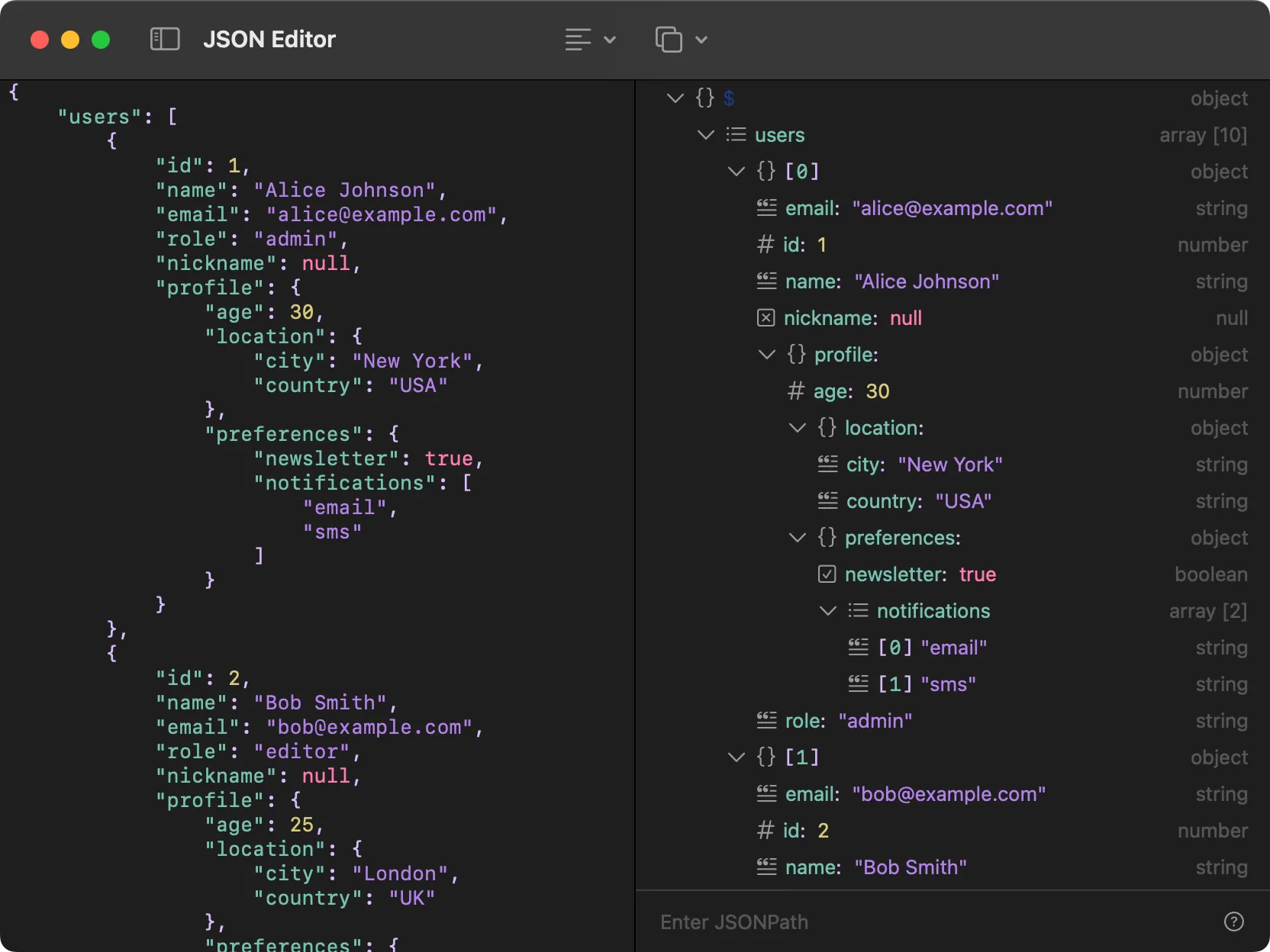
Task: Click the list icon next to notifications
Action: (858, 610)
